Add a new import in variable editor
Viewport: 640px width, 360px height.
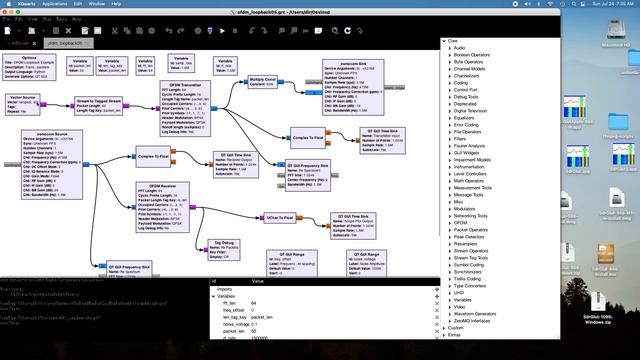pyautogui.click(x=437, y=289)
